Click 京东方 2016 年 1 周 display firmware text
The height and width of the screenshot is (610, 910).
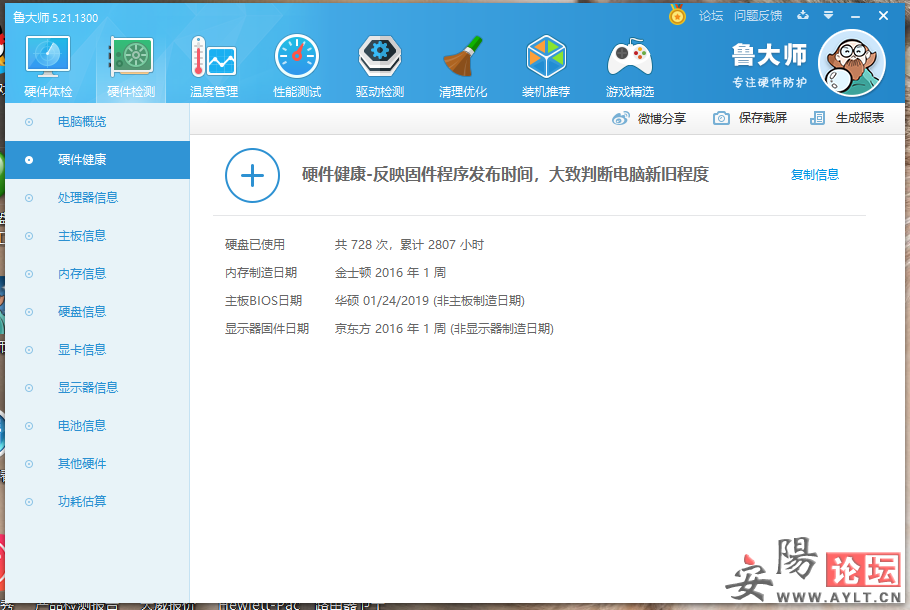444,329
